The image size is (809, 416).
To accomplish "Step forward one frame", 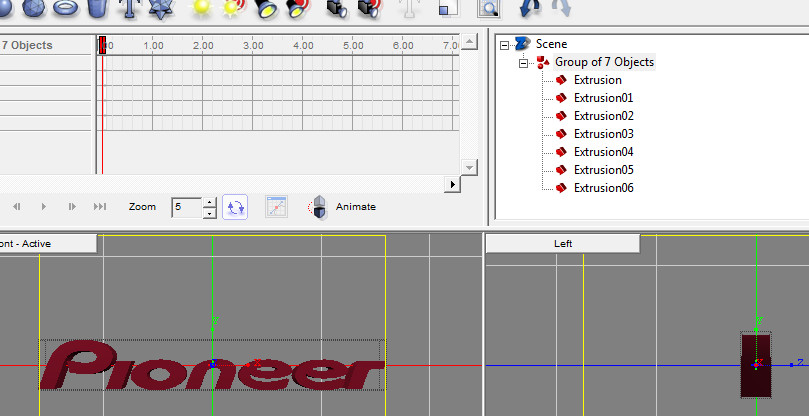I will pos(72,207).
